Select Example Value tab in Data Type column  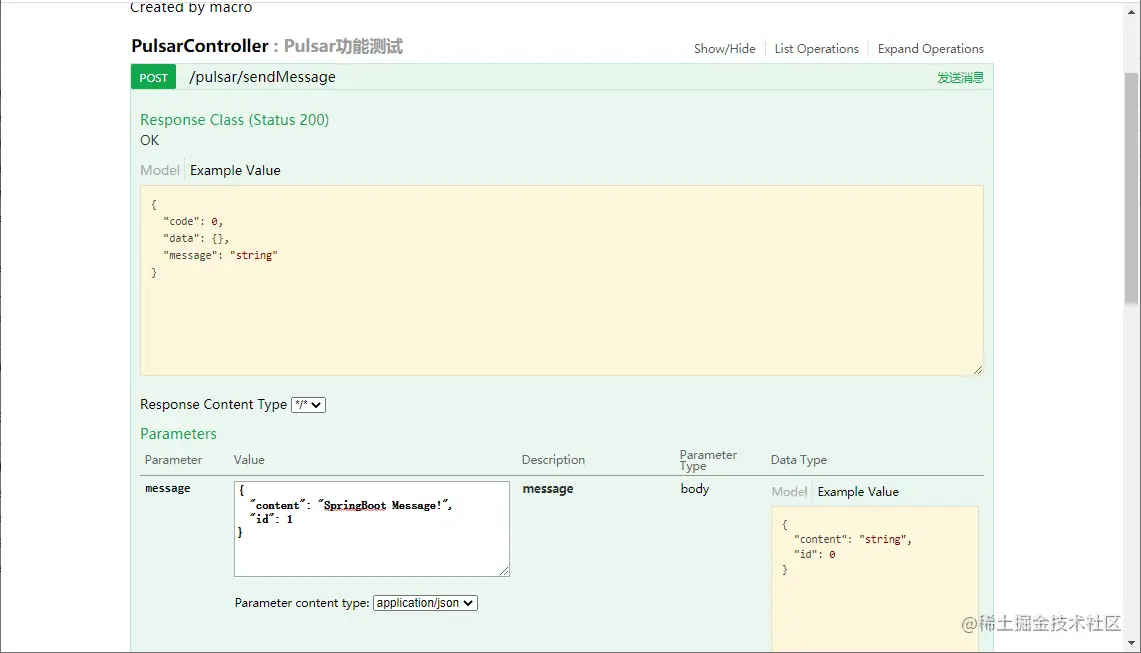point(858,491)
